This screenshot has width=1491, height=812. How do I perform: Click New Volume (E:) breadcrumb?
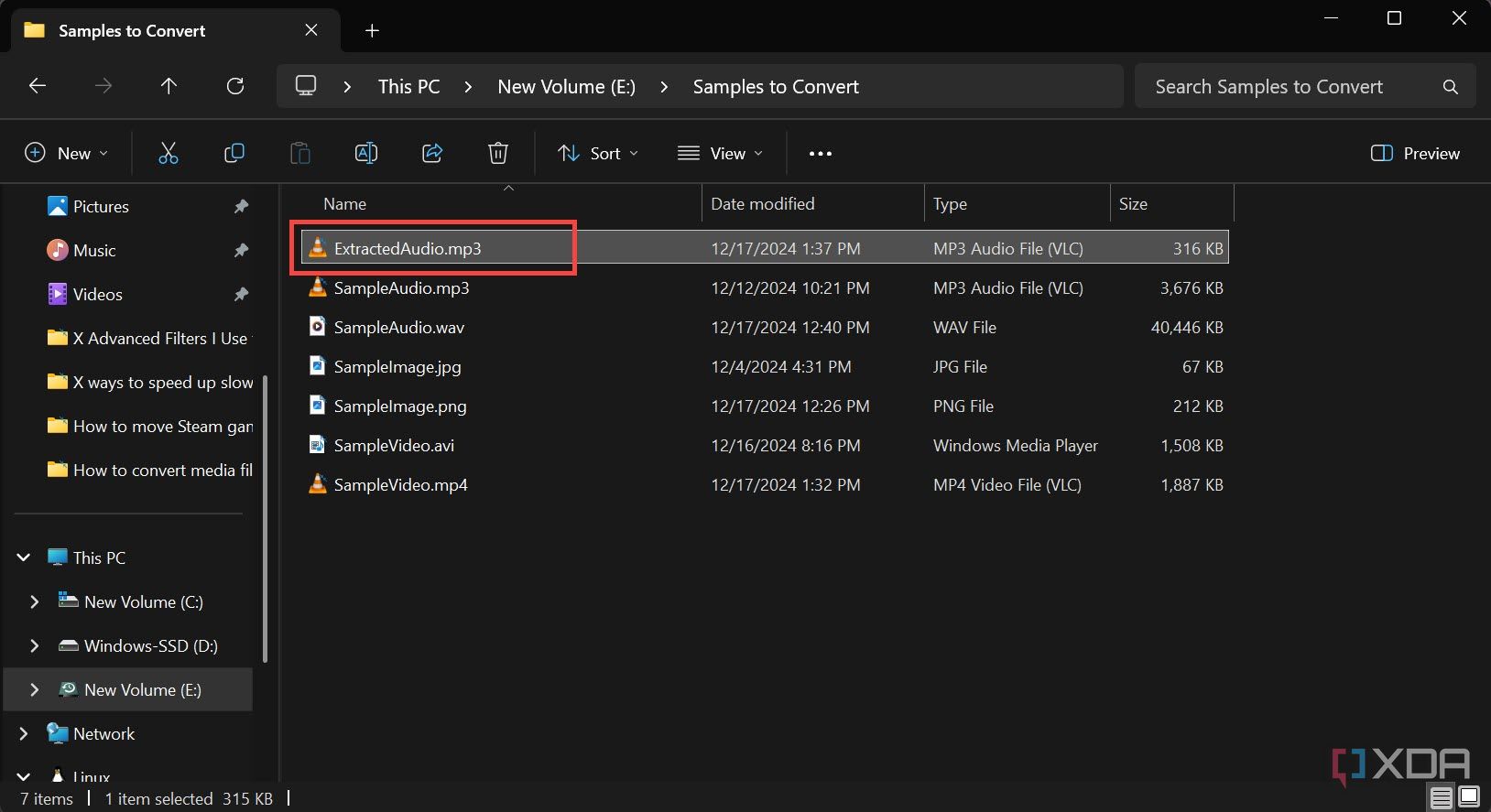click(x=566, y=87)
